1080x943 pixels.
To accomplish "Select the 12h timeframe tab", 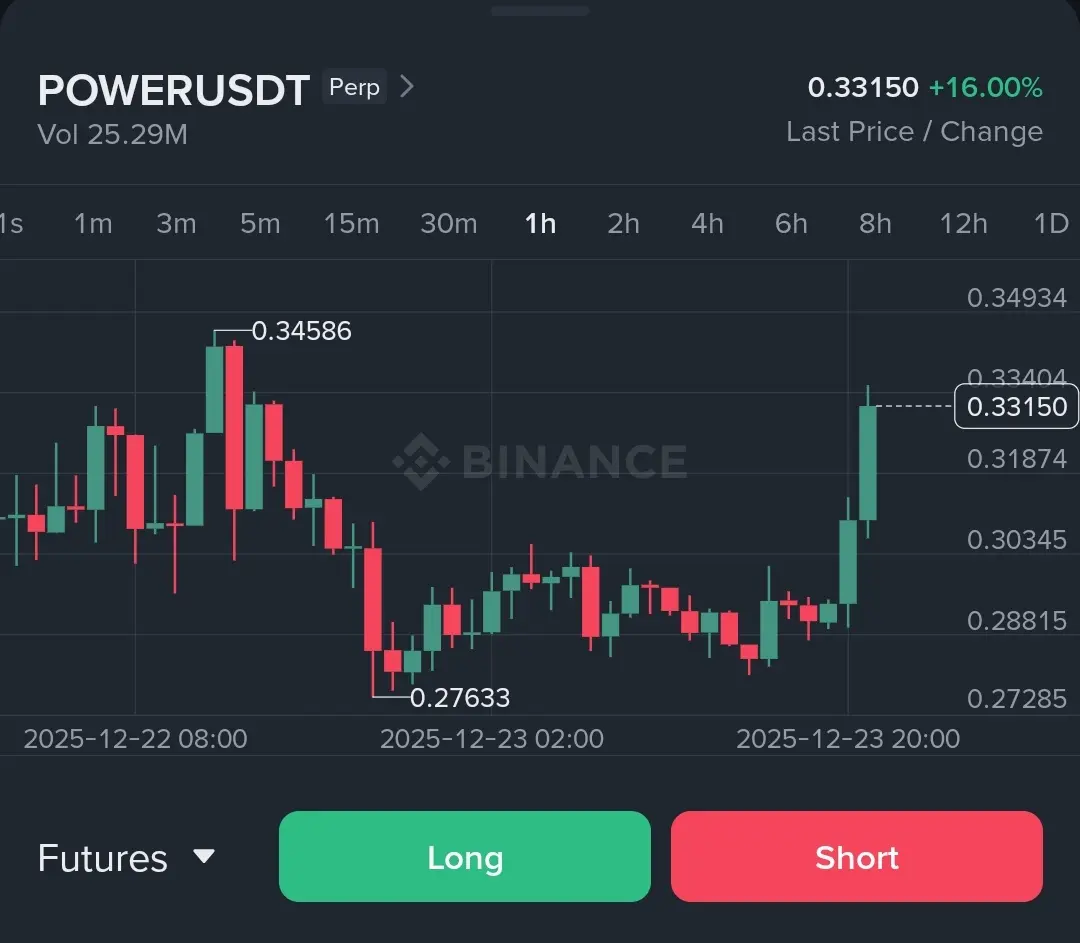I will point(964,223).
